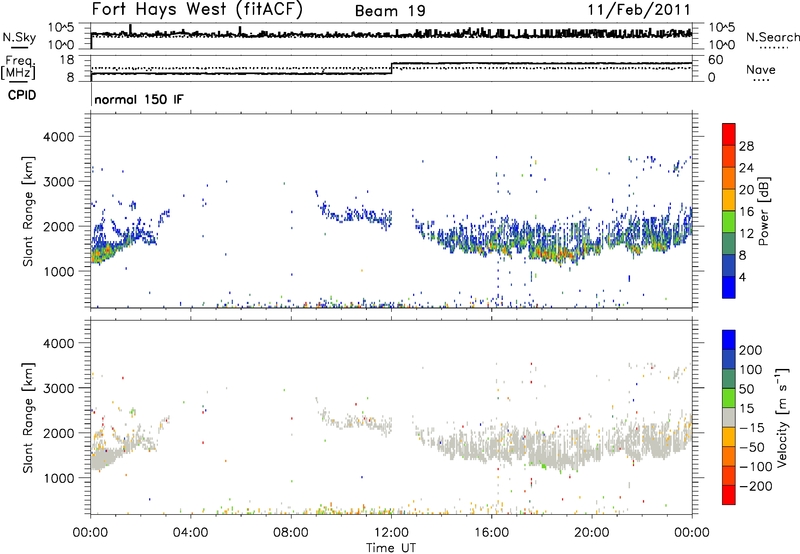Click the green 12 dB segment of the power colorbar
The image size is (800, 554).
point(729,221)
